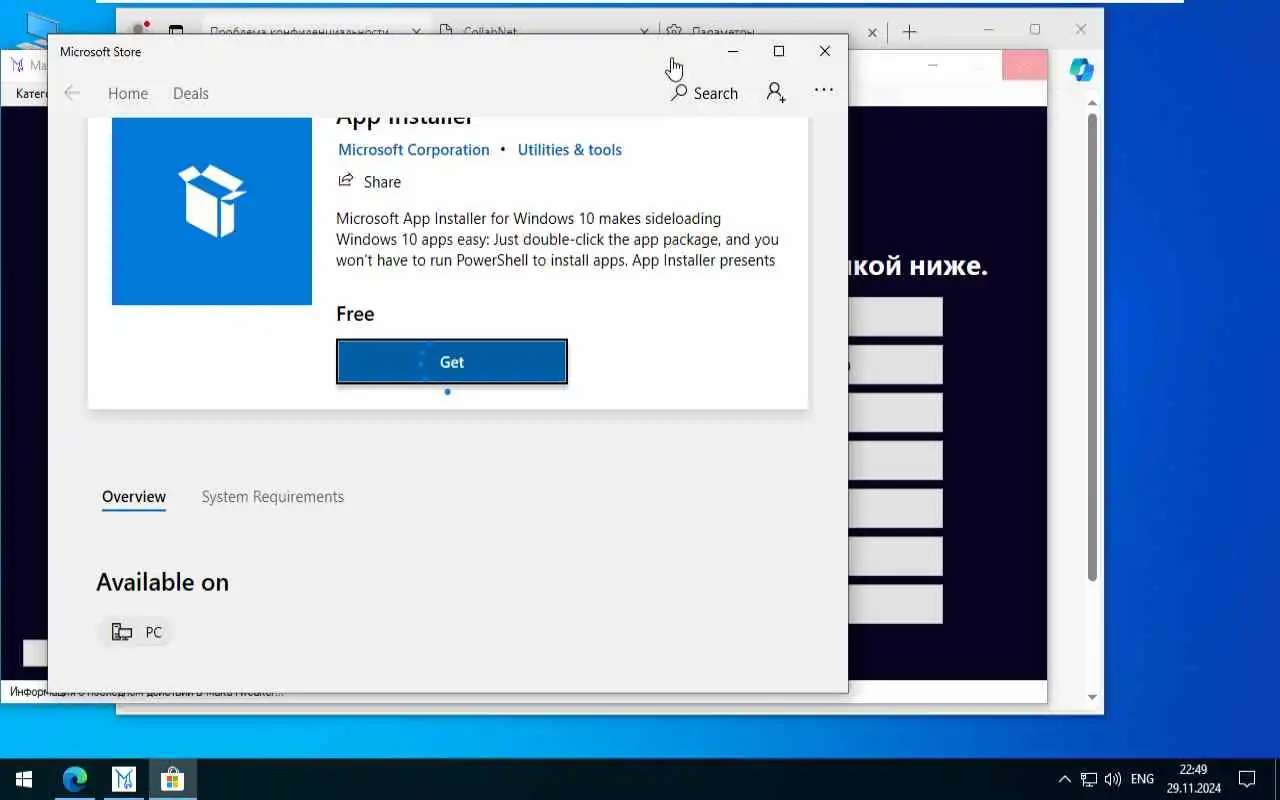Click the scroll-down arrow in Edge window
The height and width of the screenshot is (800, 1280).
tap(1092, 696)
